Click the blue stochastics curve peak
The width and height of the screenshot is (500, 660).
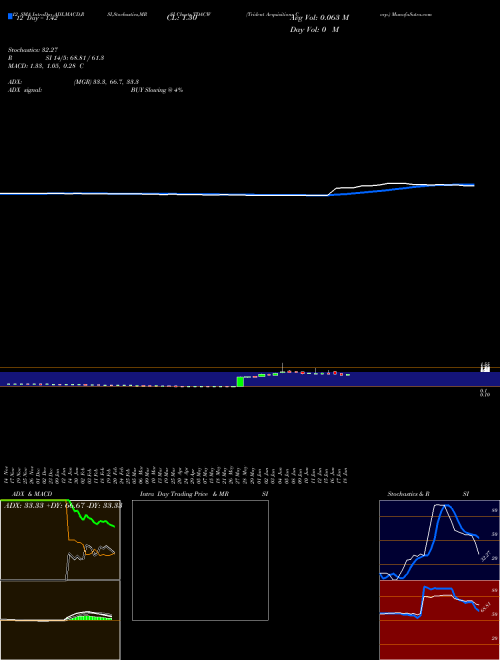447,507
